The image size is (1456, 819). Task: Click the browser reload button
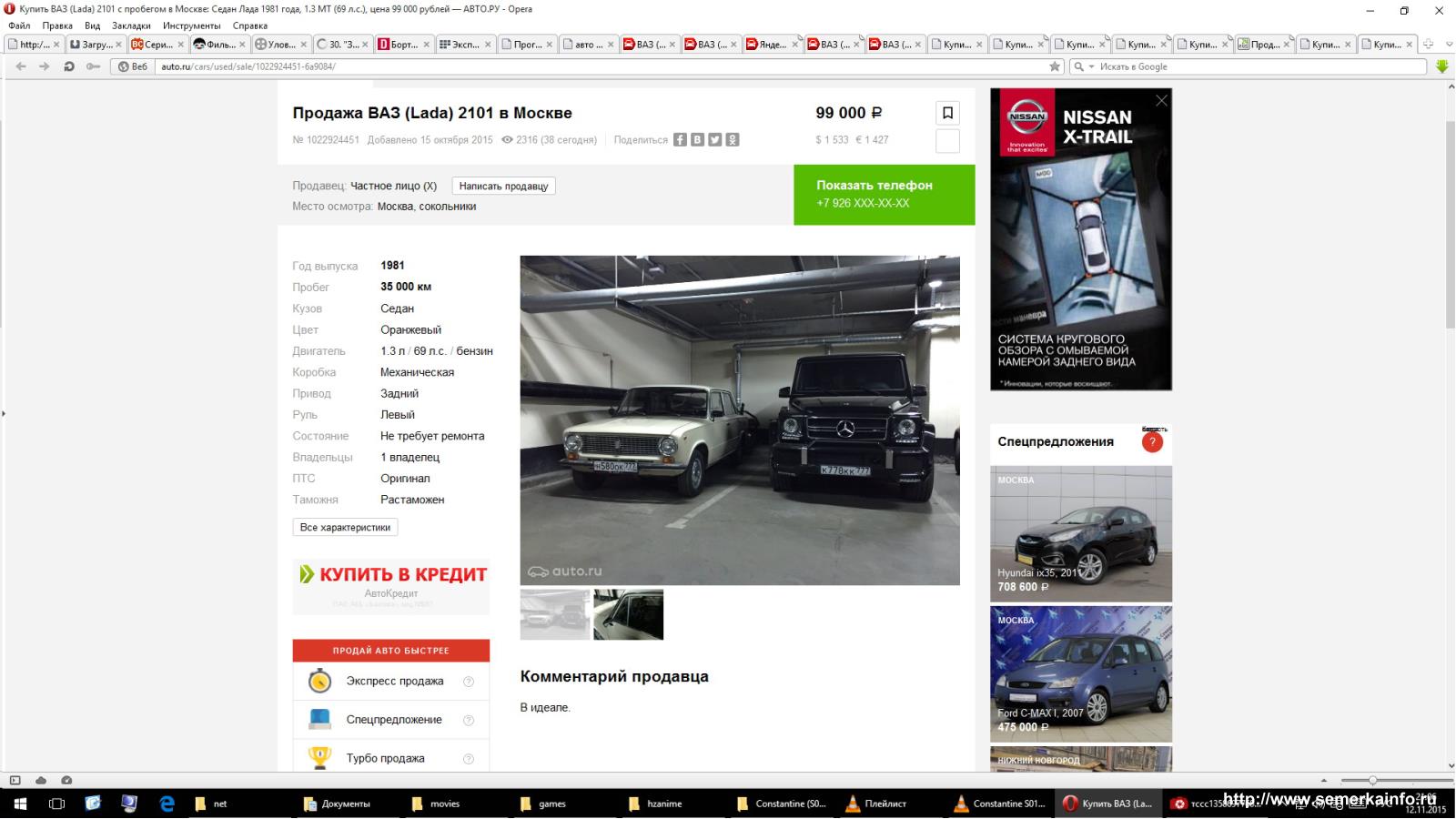pyautogui.click(x=69, y=66)
